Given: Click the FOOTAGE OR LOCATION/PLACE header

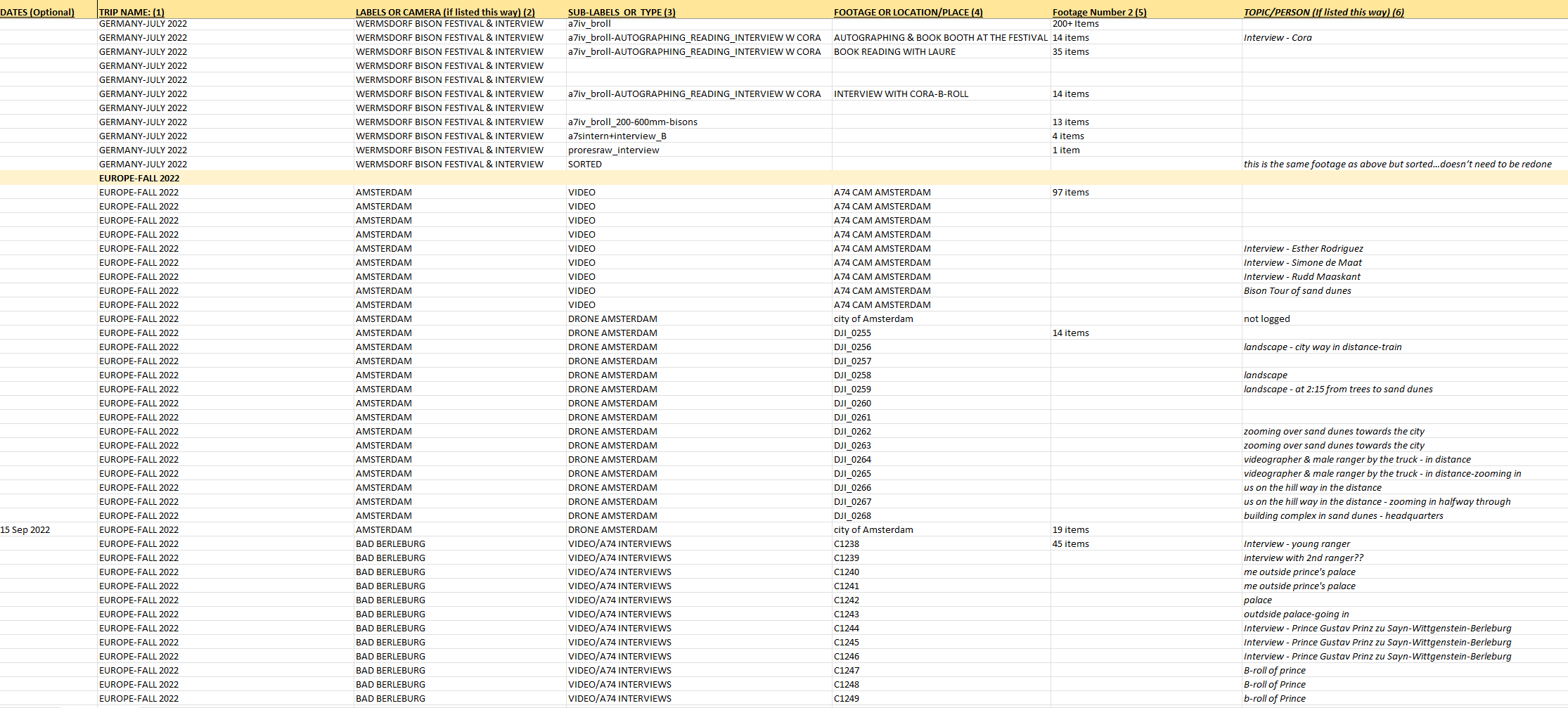Looking at the screenshot, I should click(x=908, y=12).
